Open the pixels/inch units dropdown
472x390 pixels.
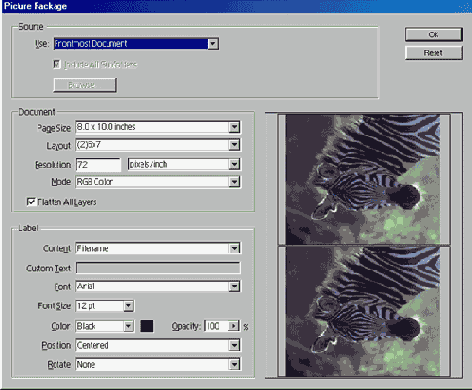184,164
